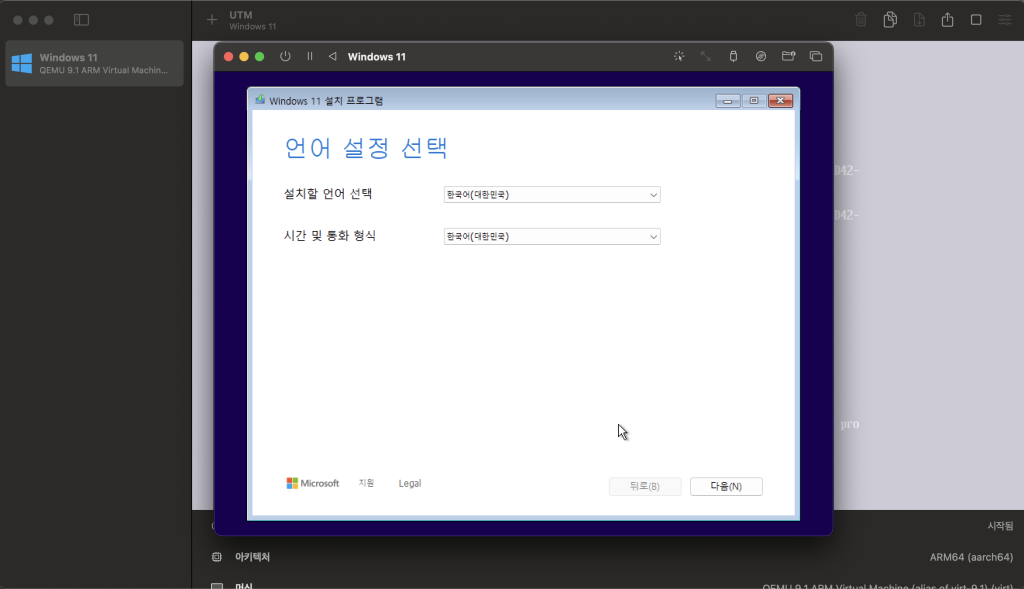Click the 언어 설정 선택 heading
Viewport: 1024px width, 589px height.
click(x=366, y=148)
